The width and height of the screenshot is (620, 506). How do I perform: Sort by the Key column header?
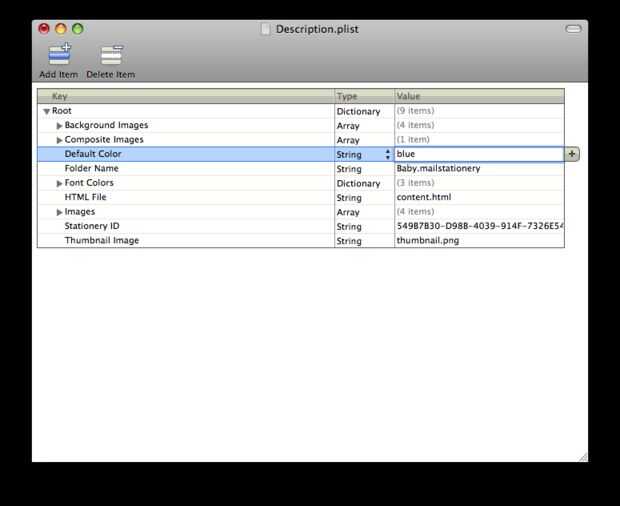[x=186, y=96]
